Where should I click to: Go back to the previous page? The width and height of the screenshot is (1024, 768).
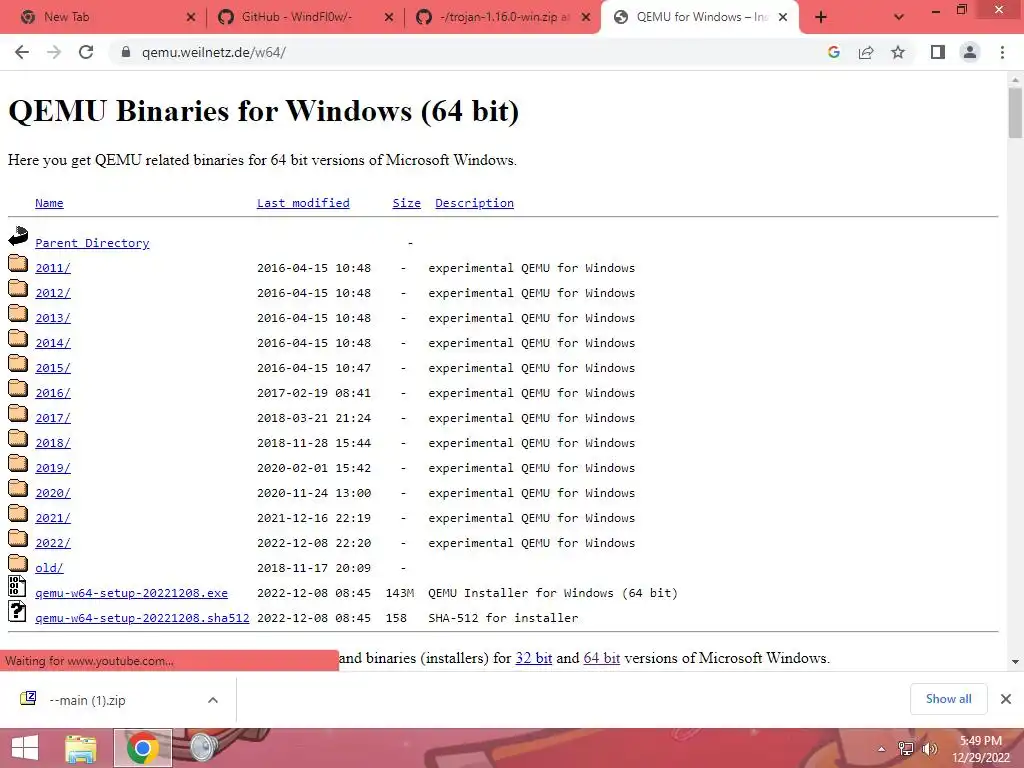pyautogui.click(x=22, y=52)
